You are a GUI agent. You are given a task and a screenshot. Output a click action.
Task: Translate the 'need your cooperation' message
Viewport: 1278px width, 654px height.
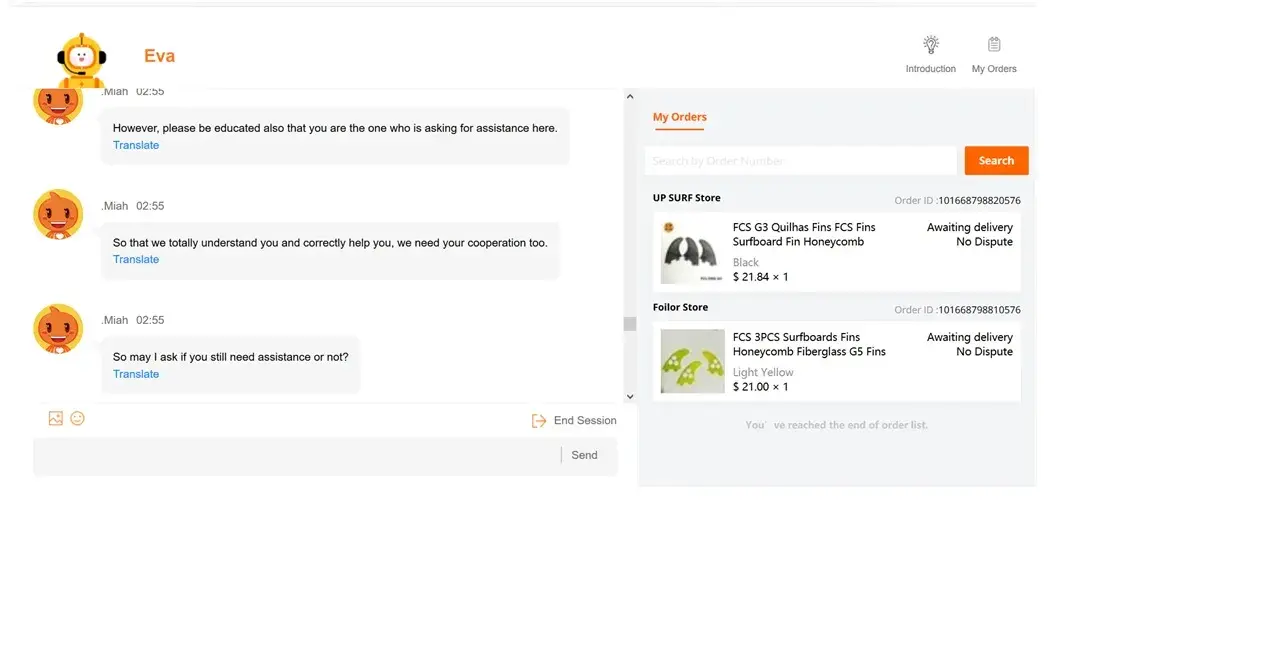click(x=136, y=260)
